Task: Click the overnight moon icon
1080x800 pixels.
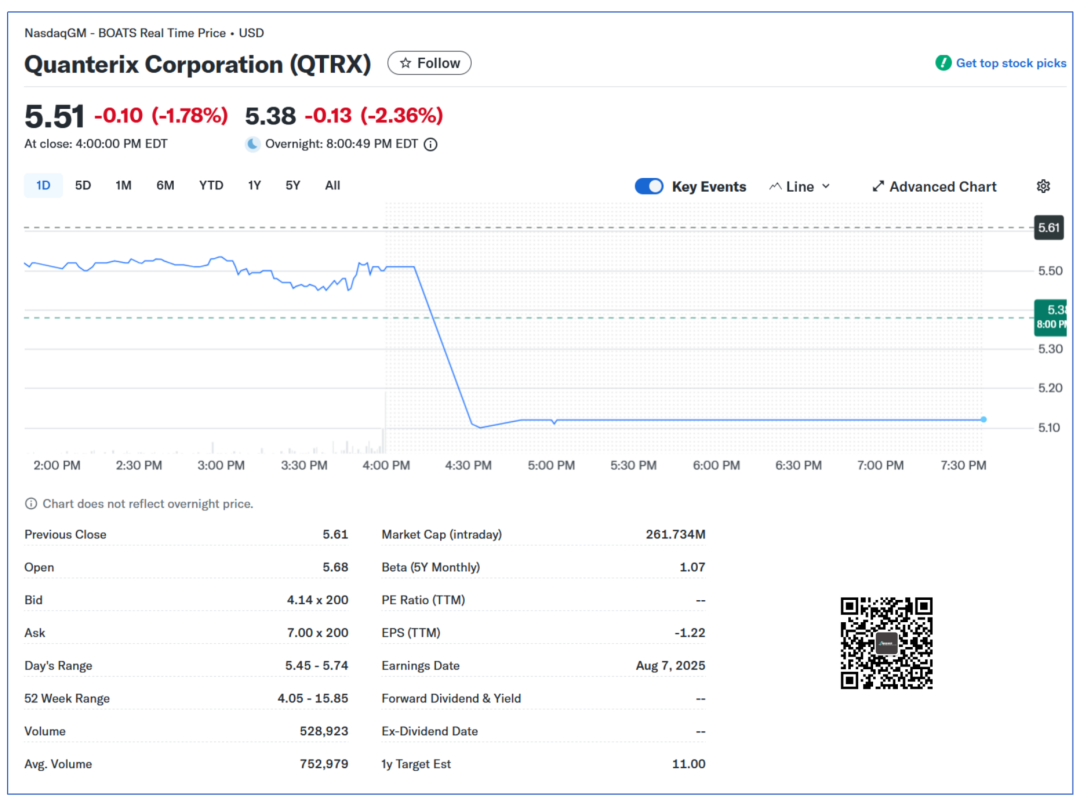Action: coord(253,144)
